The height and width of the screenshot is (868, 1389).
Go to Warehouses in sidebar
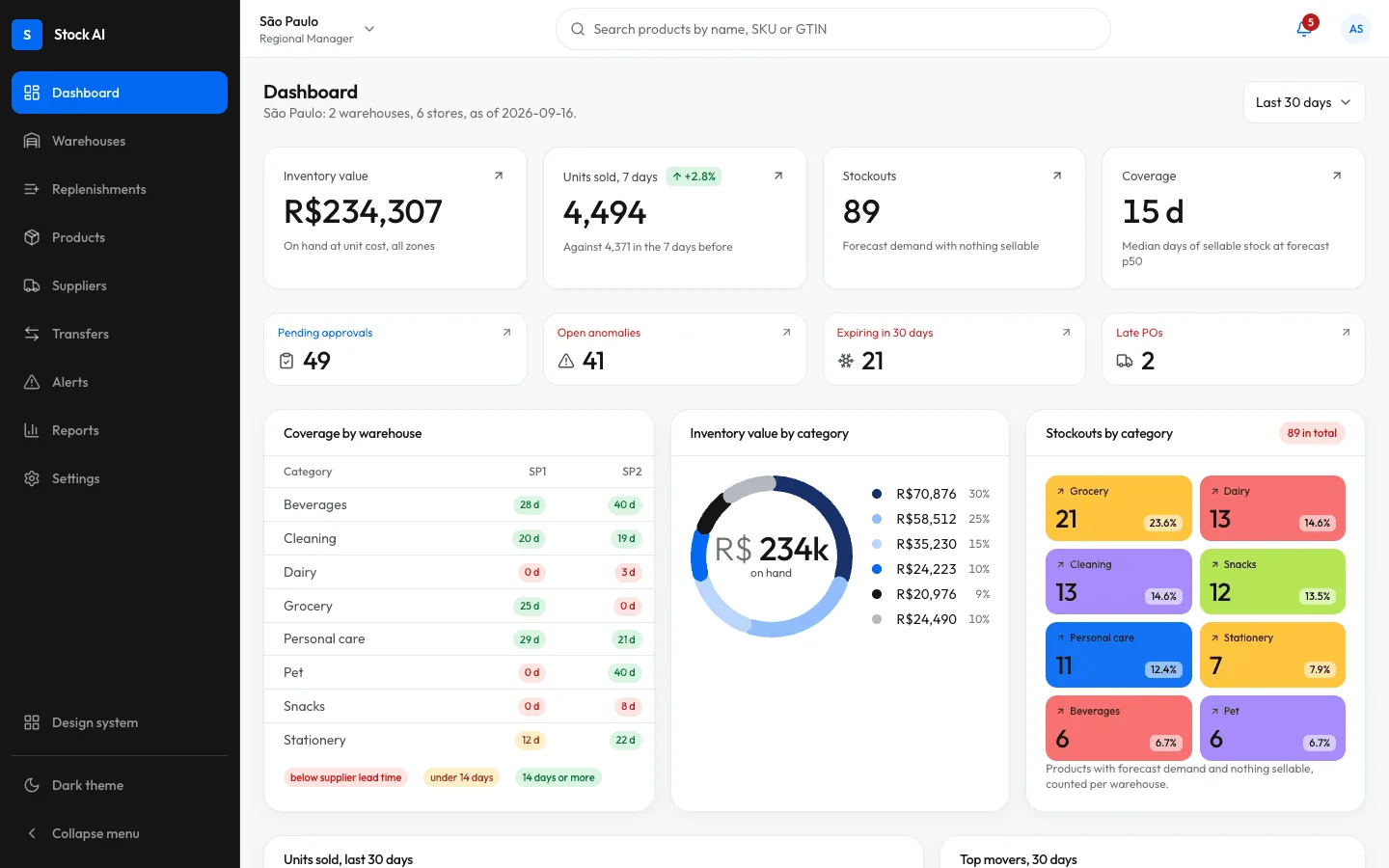coord(120,141)
